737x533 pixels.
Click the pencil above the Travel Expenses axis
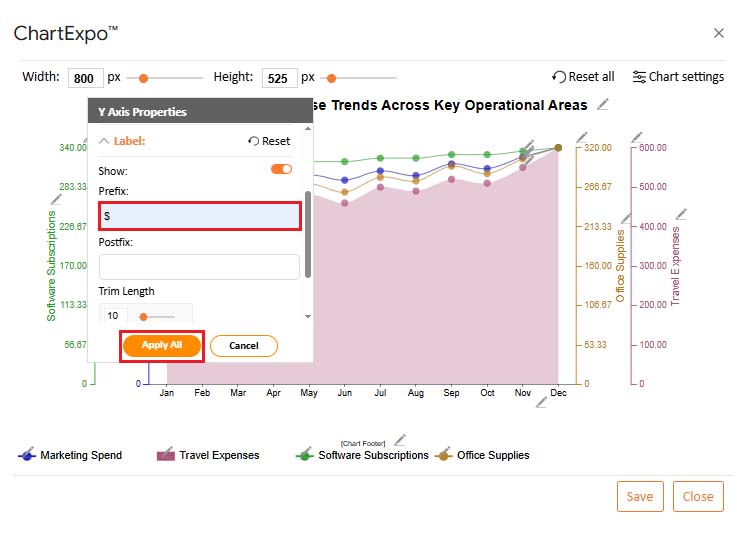pyautogui.click(x=636, y=136)
